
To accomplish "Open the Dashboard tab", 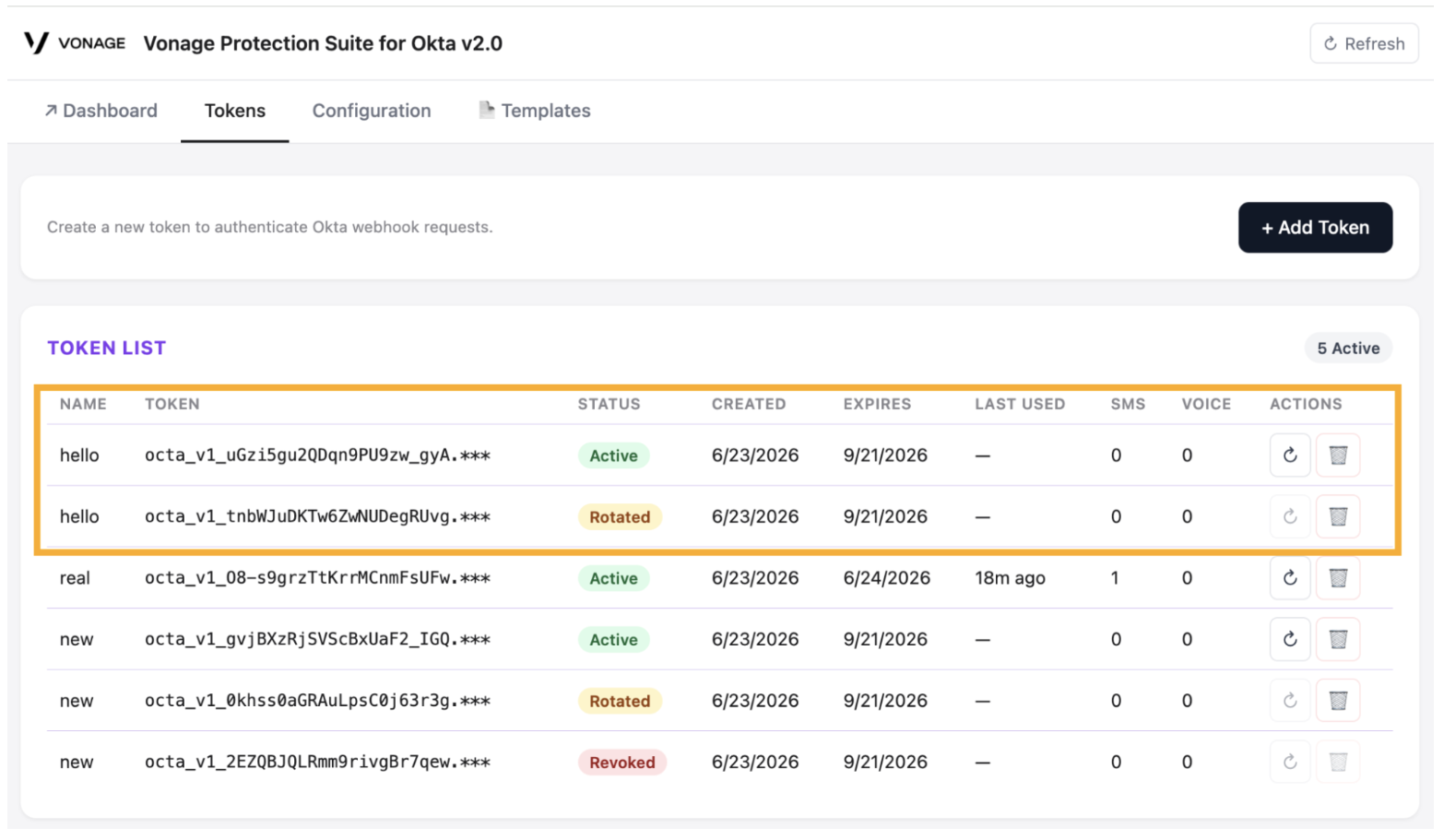I will [101, 111].
